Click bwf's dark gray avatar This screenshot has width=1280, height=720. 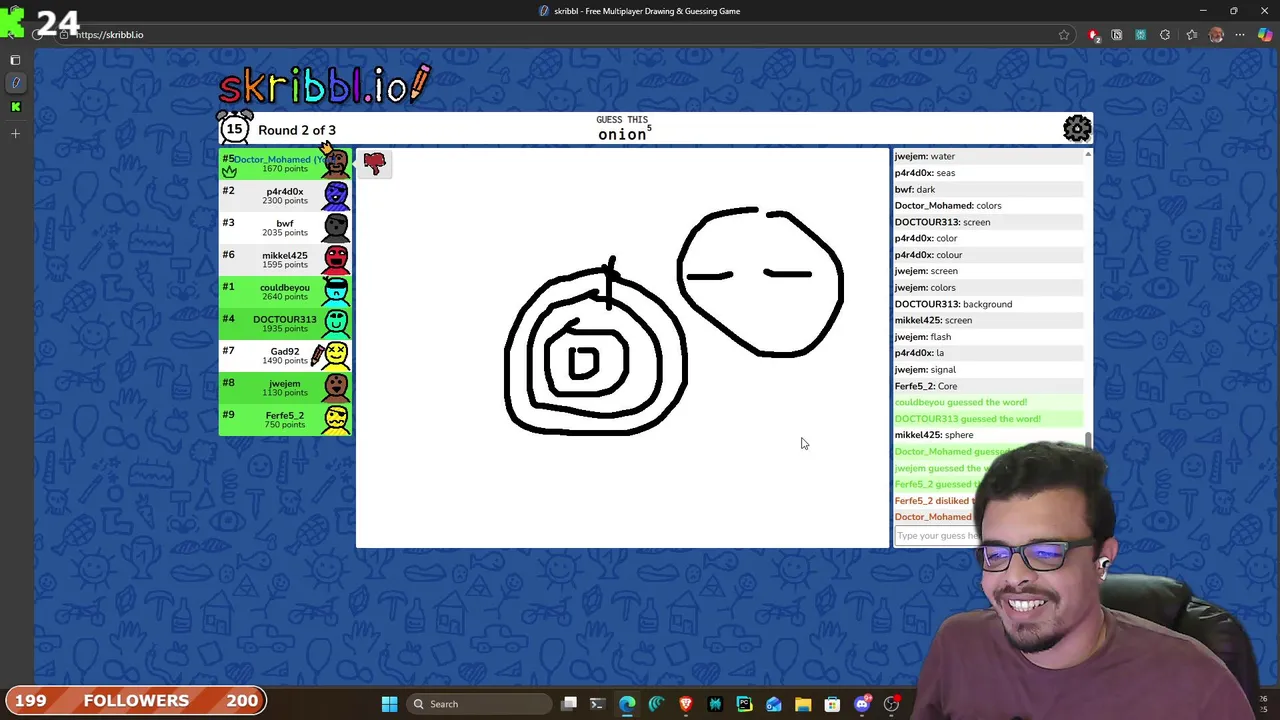pyautogui.click(x=336, y=228)
